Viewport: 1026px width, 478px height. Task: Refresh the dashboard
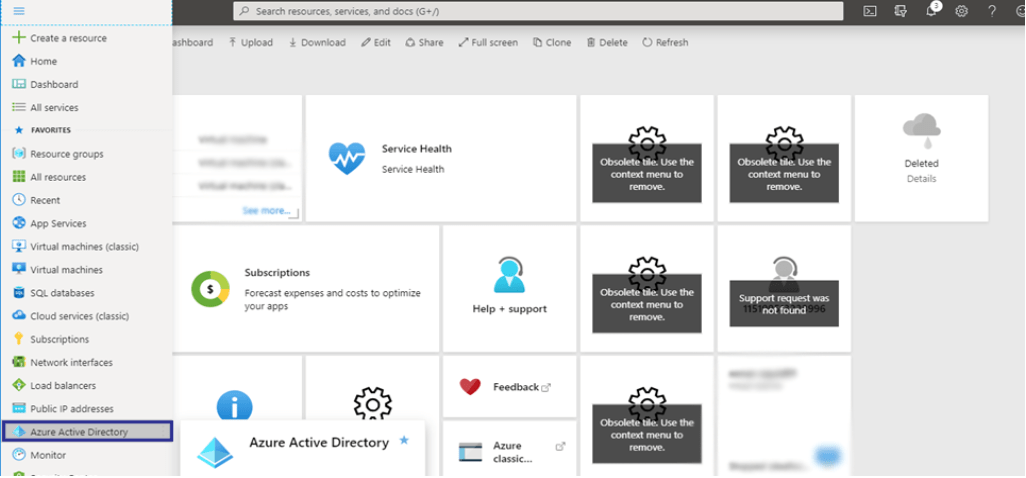tap(665, 43)
